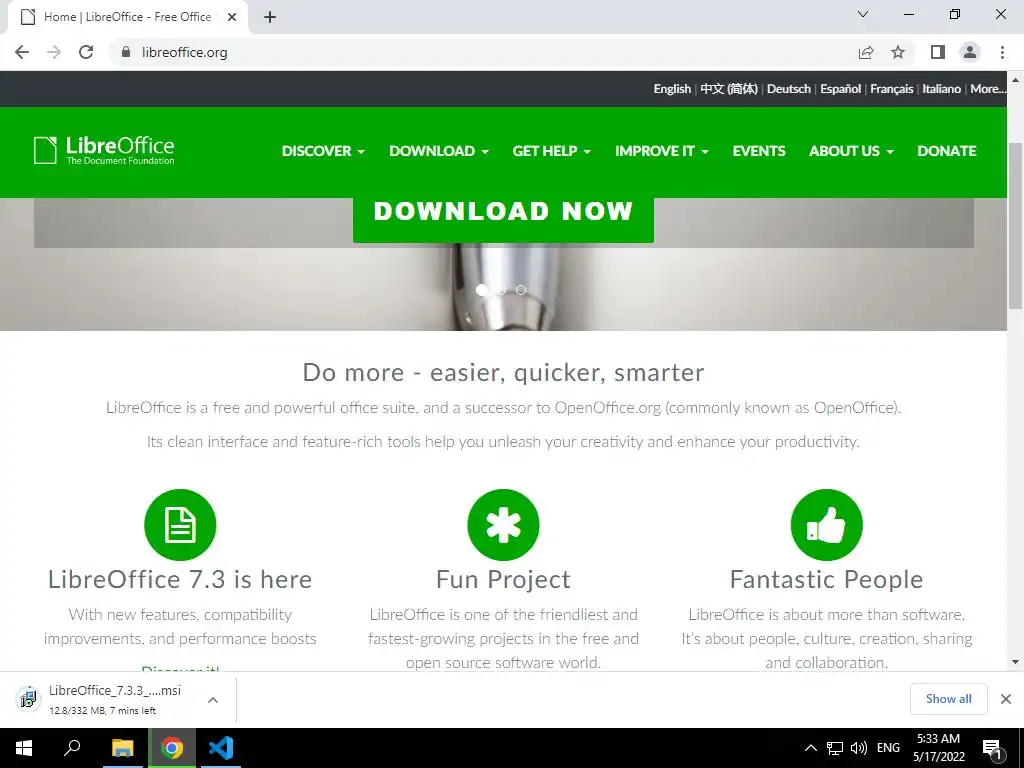Switch site language to Italiano

941,89
